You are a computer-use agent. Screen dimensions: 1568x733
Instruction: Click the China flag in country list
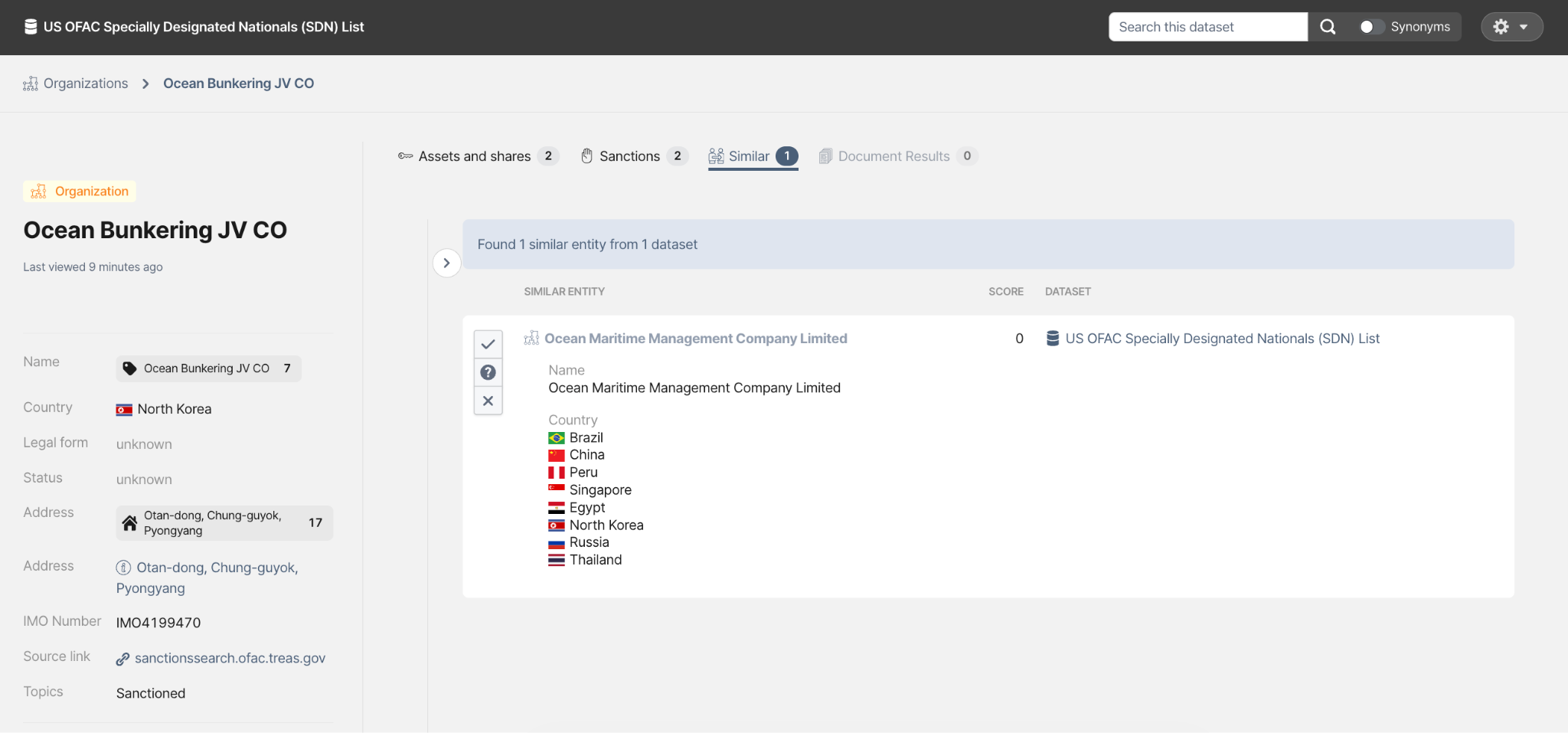click(557, 456)
